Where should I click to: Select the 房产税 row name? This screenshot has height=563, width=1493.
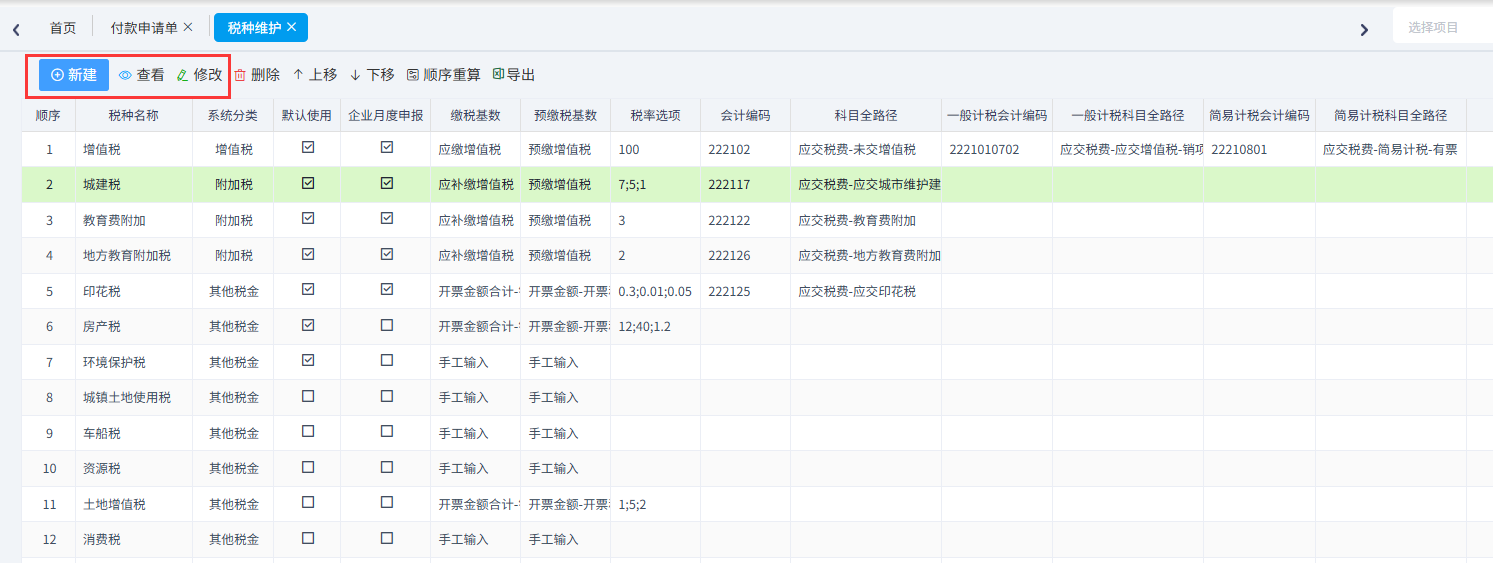[x=134, y=327]
